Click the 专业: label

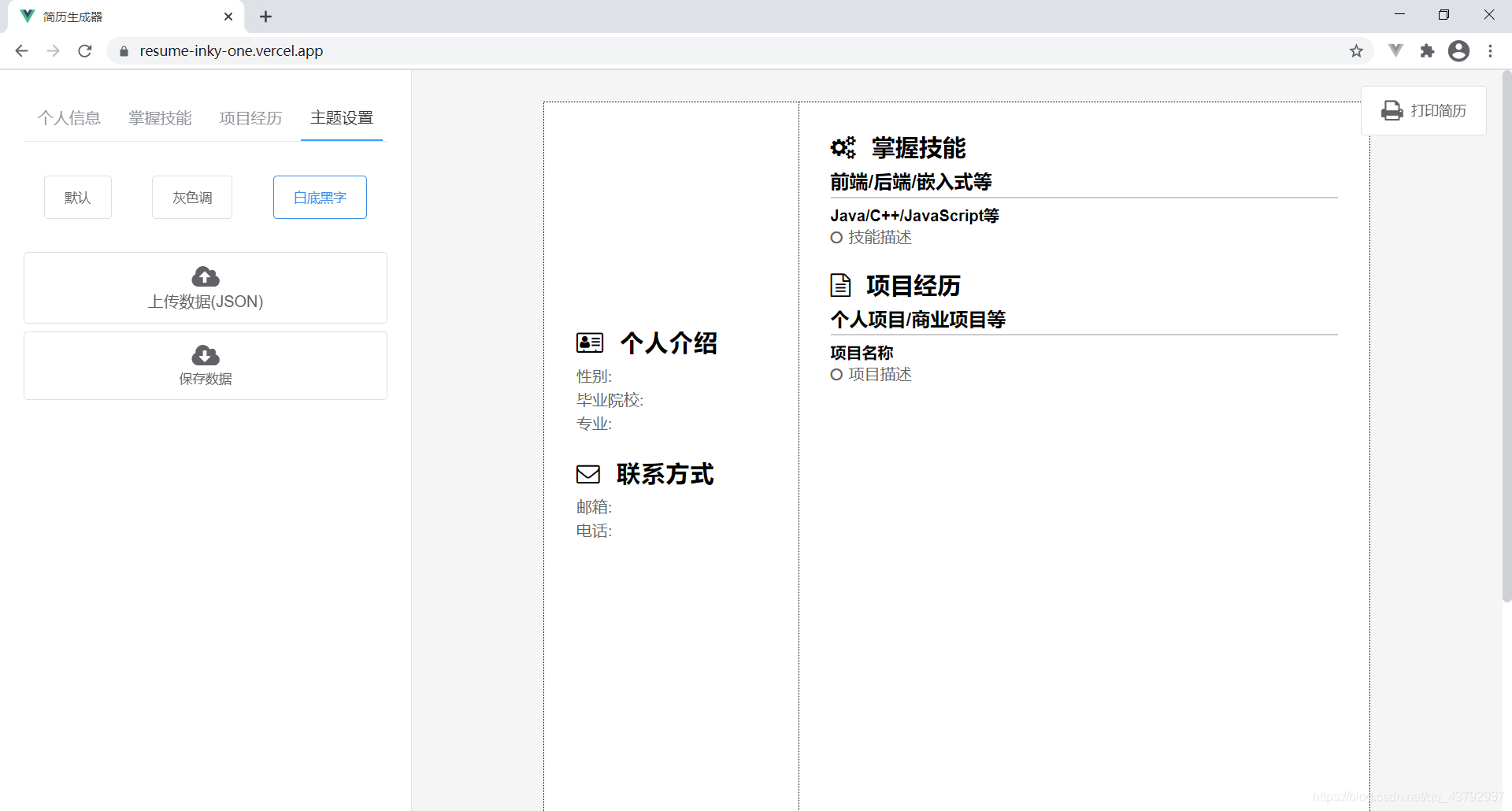pyautogui.click(x=594, y=424)
